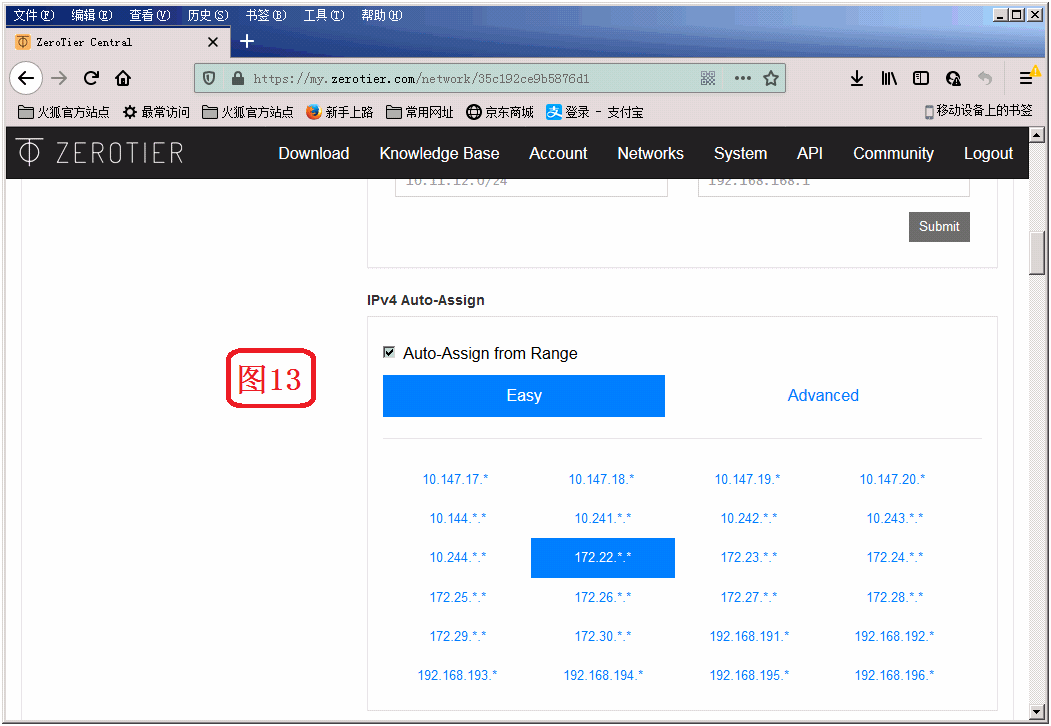The width and height of the screenshot is (1051, 726).
Task: Open the 新手上路 Firefox bookmark
Action: tap(339, 112)
